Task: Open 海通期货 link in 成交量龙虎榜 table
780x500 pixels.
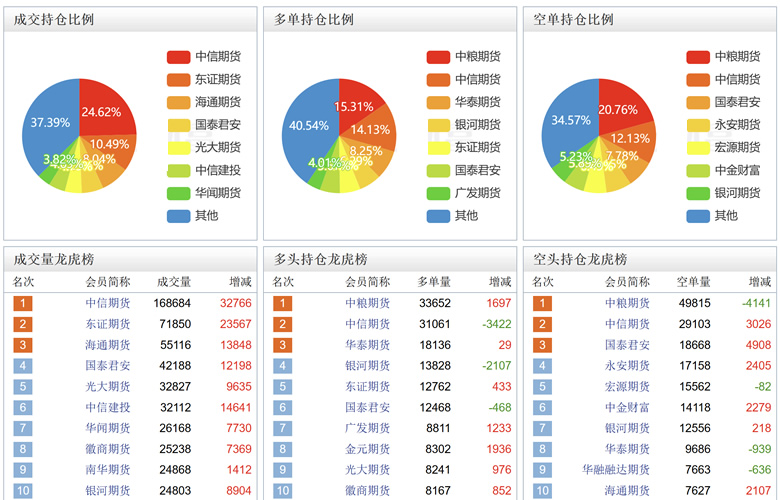Action: pos(108,345)
